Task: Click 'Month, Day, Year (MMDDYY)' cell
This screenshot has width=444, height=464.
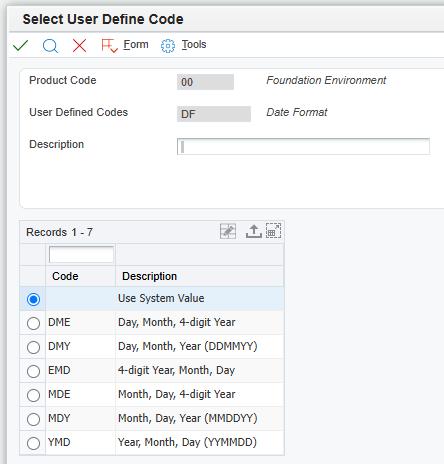Action: coord(199,419)
